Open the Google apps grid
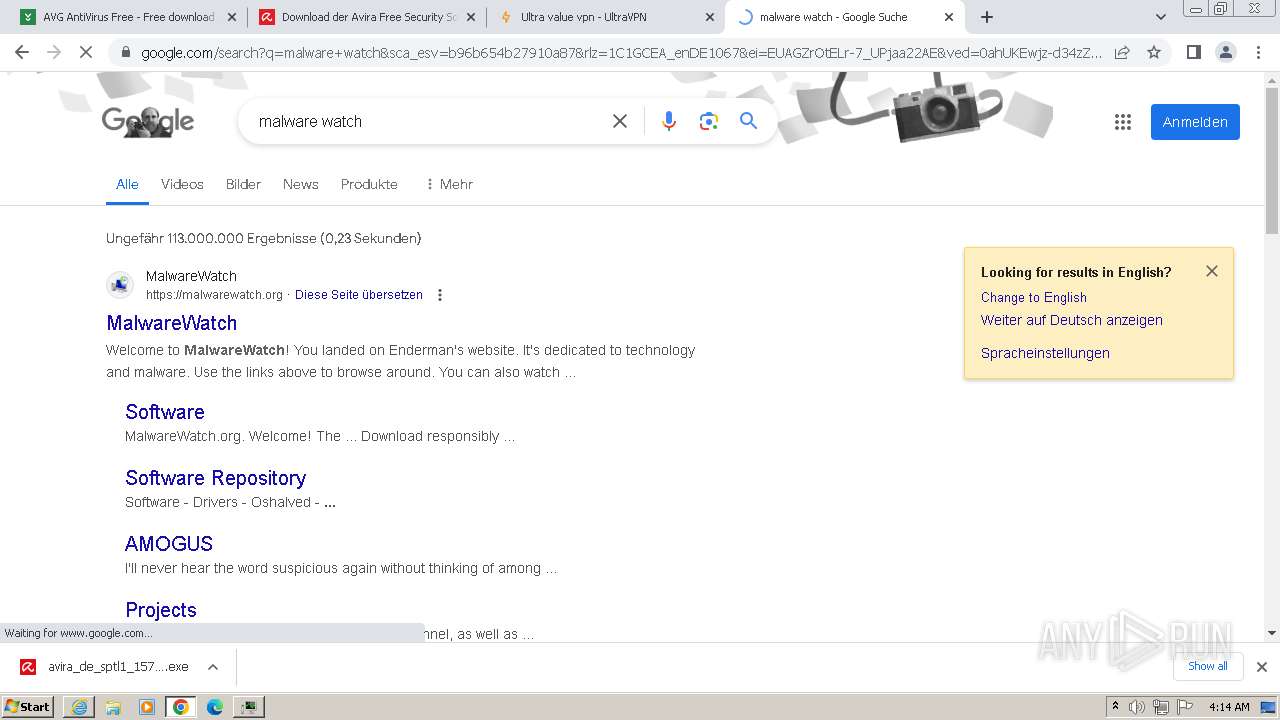Image resolution: width=1280 pixels, height=720 pixels. pyautogui.click(x=1123, y=122)
